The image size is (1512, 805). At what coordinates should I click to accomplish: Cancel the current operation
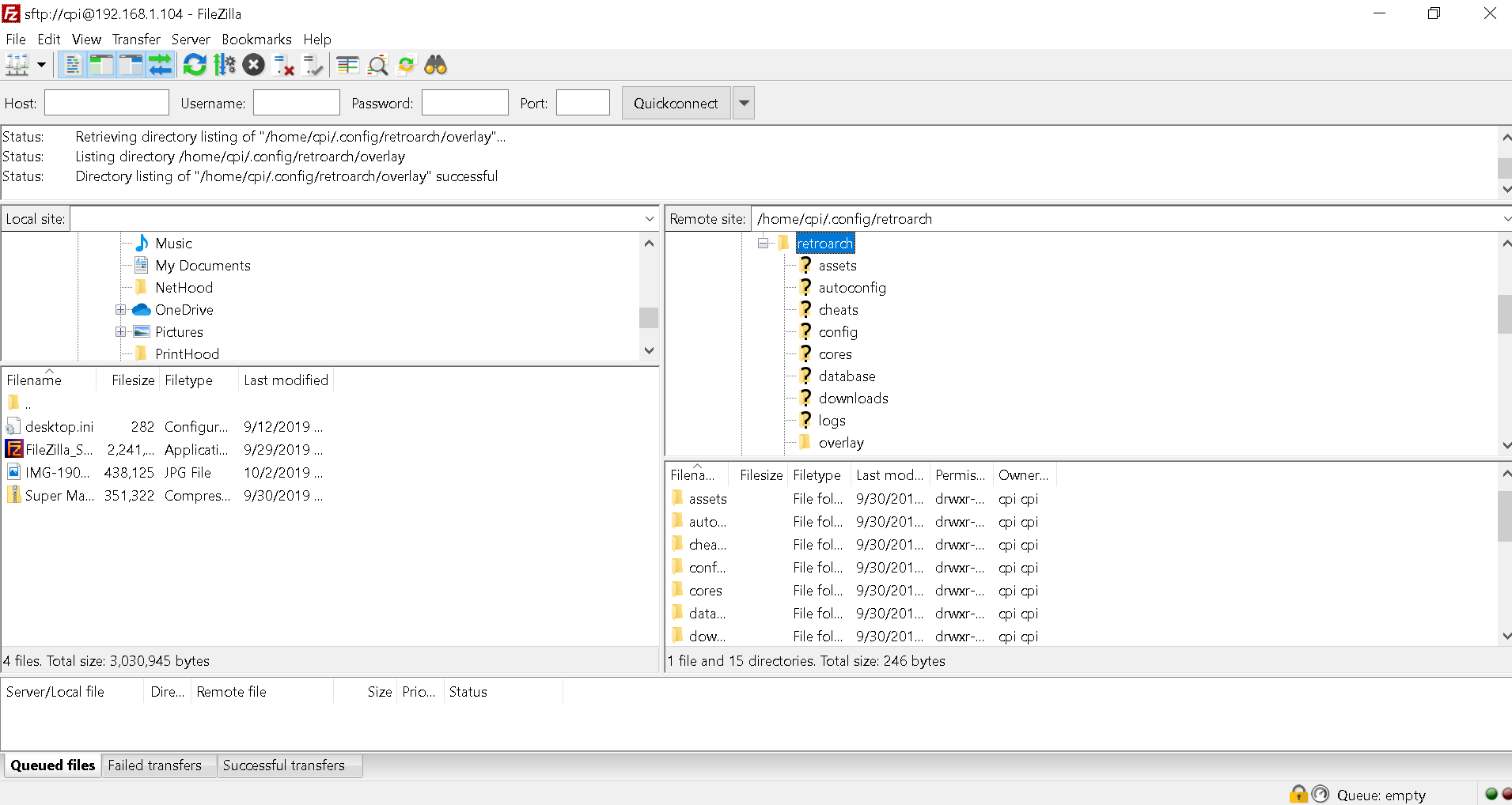pos(253,65)
